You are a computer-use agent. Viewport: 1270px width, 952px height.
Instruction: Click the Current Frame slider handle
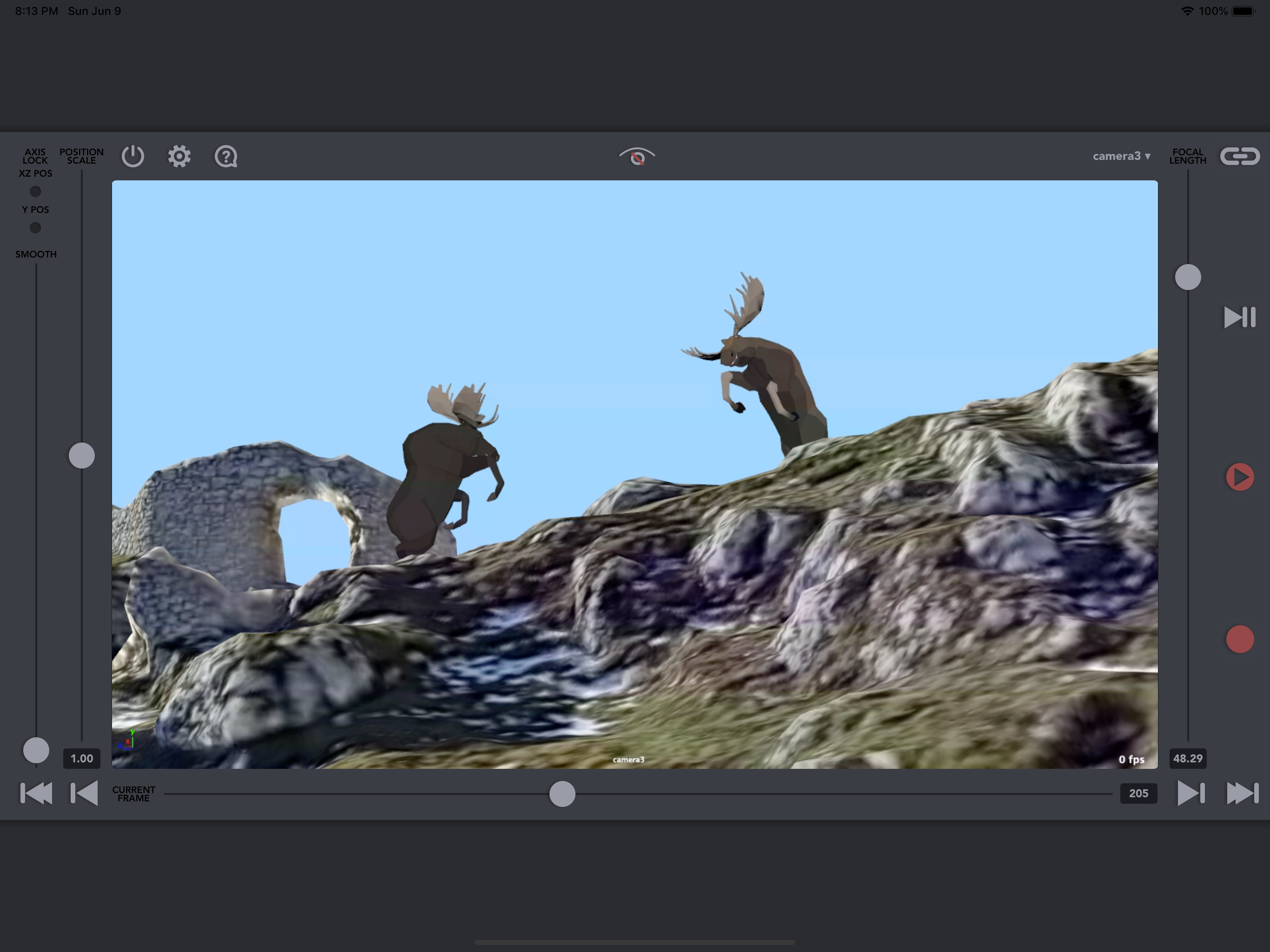click(x=562, y=793)
